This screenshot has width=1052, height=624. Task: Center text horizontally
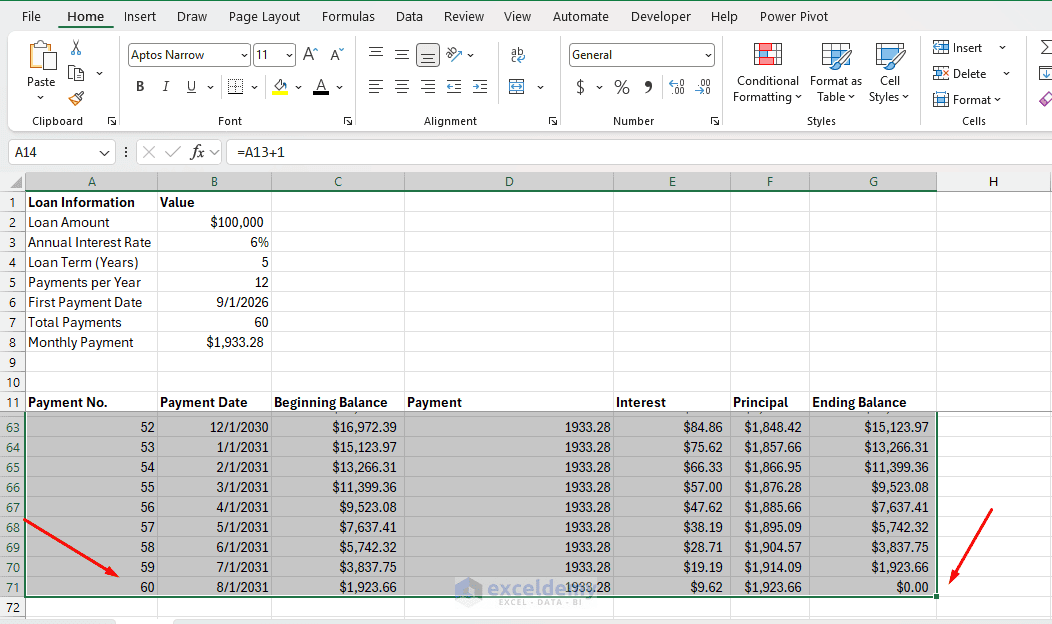click(402, 87)
